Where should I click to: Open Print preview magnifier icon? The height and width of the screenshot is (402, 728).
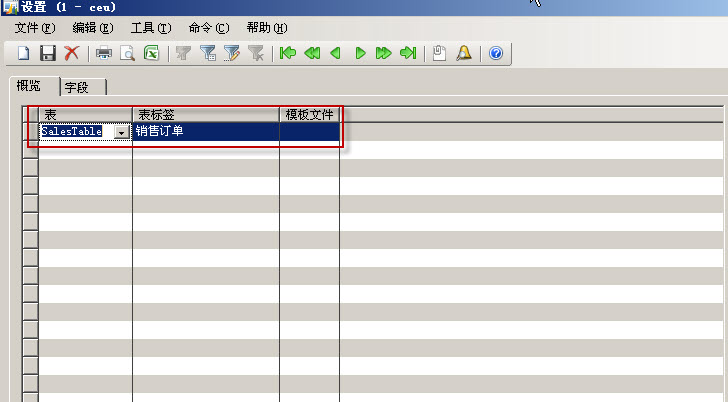click(x=127, y=53)
